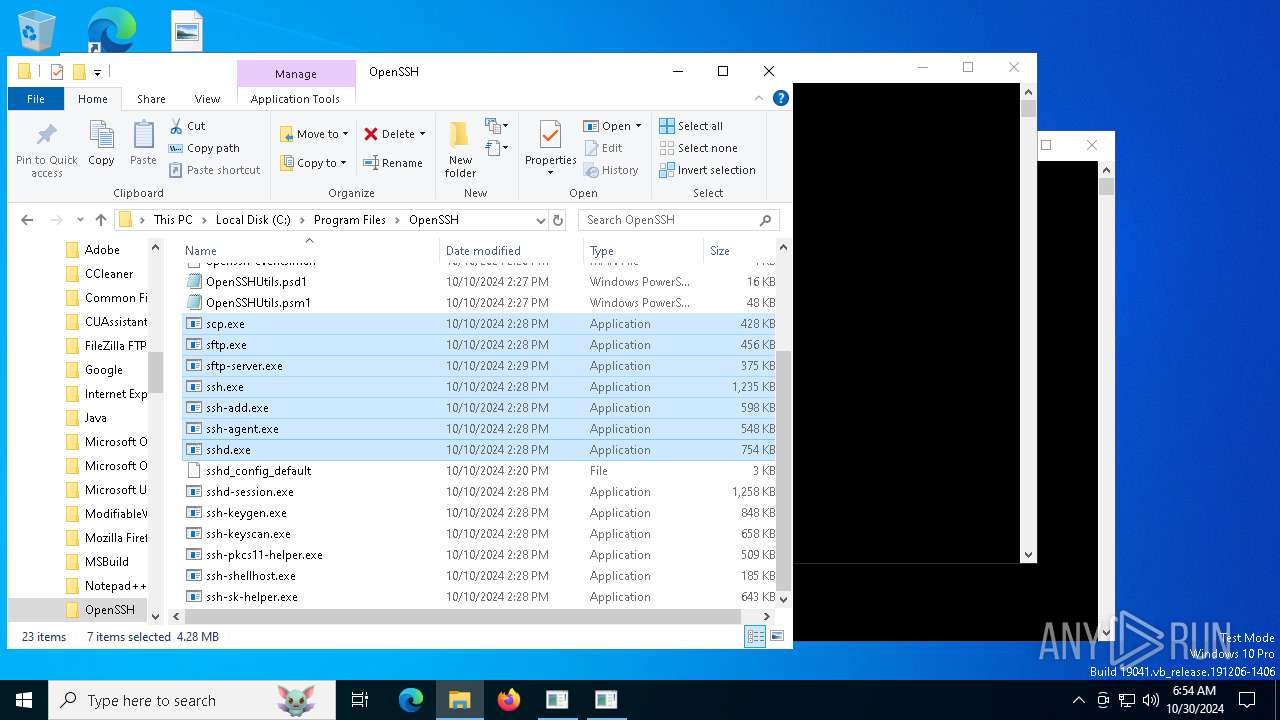Open Task View on the taskbar
Viewport: 1280px width, 720px height.
360,700
